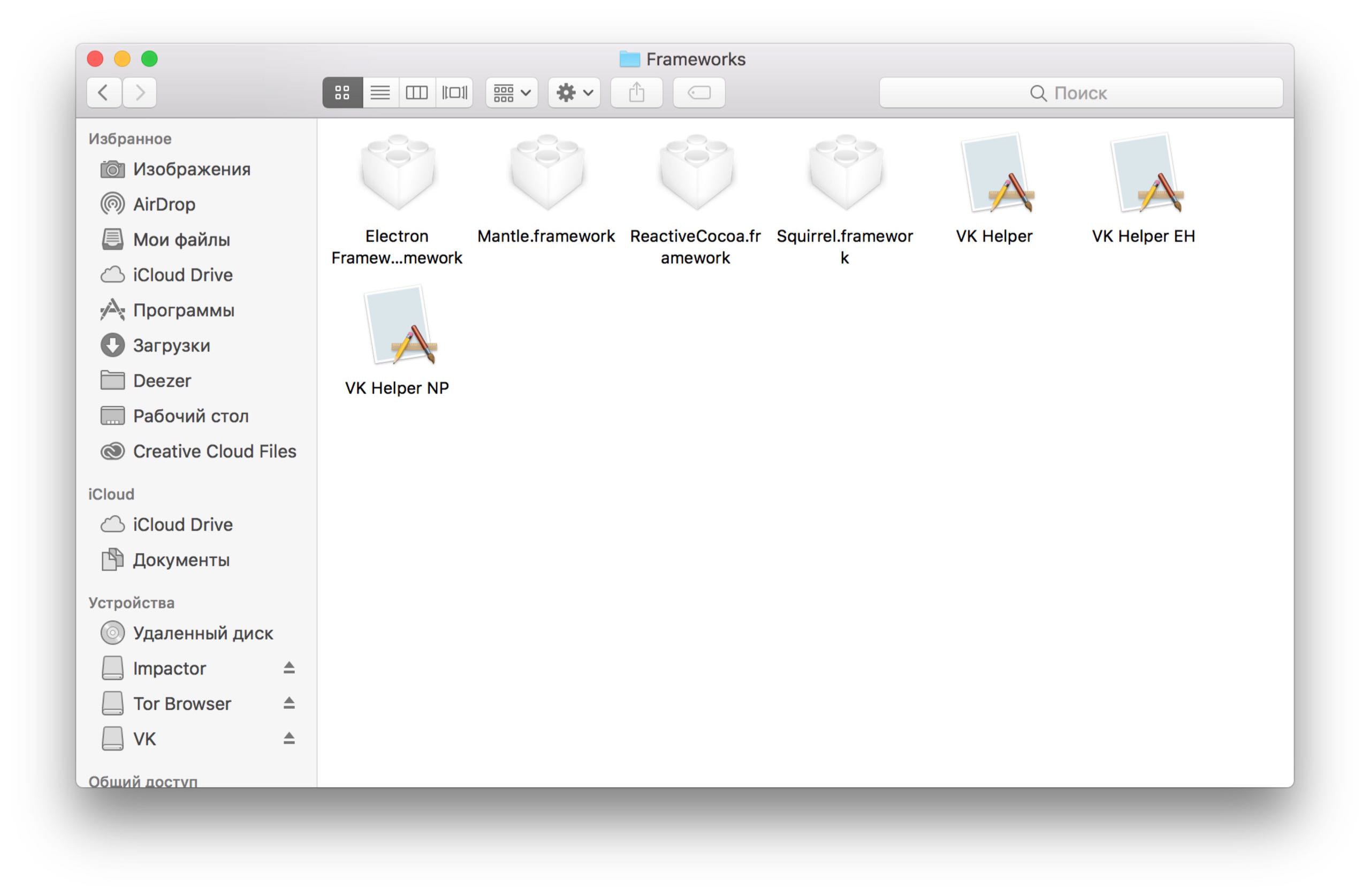The width and height of the screenshot is (1370, 896).
Task: Switch to list view mode
Action: [380, 93]
